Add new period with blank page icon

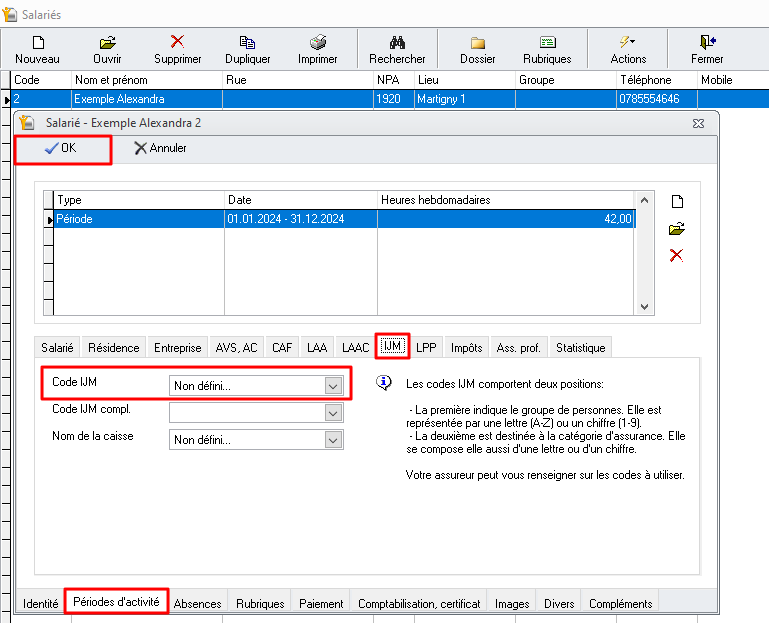(676, 201)
